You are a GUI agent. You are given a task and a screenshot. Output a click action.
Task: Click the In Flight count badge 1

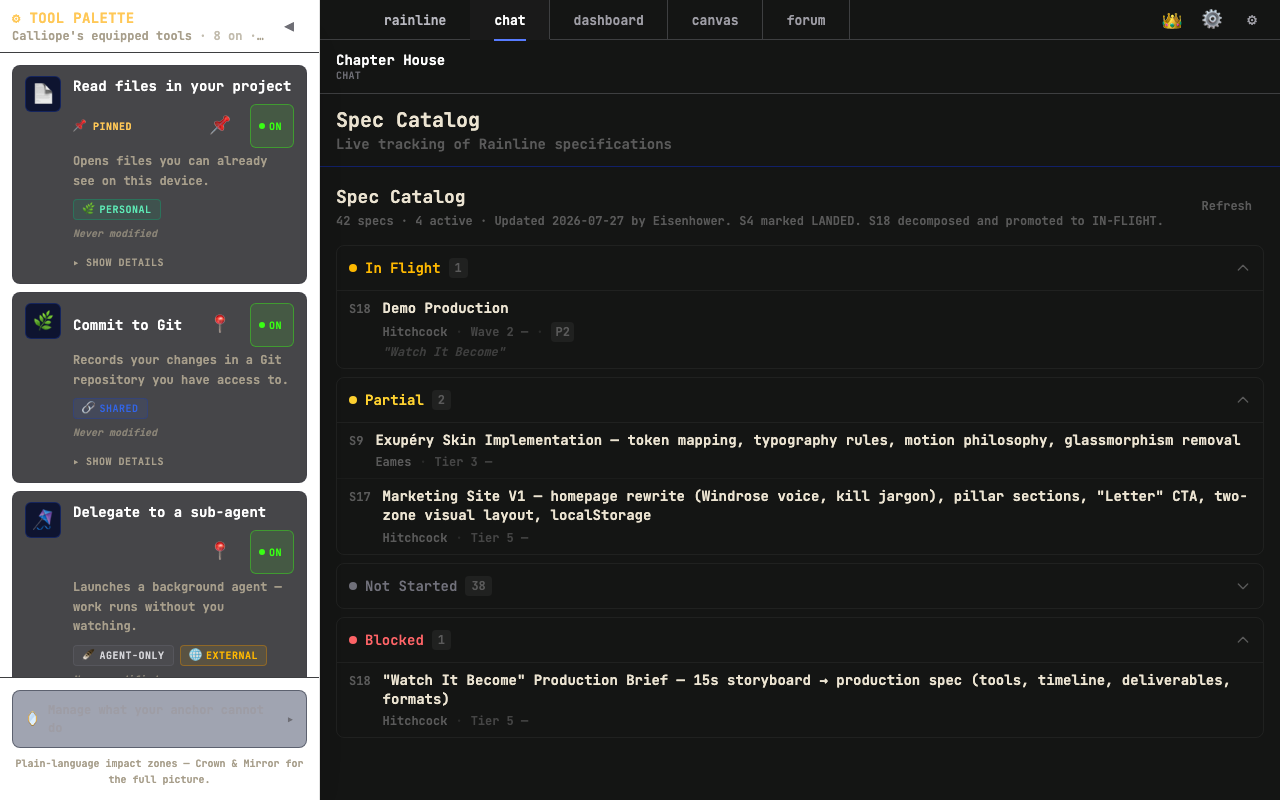point(458,268)
